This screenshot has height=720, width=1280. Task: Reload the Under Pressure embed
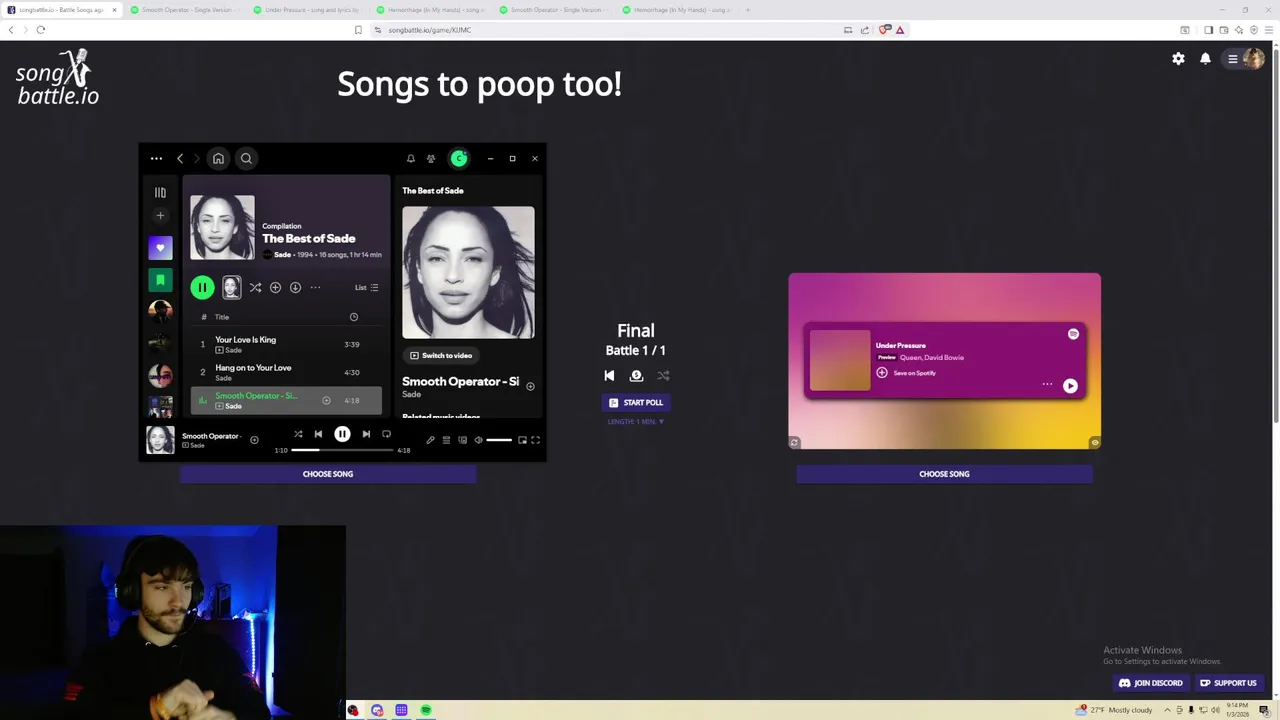(x=794, y=443)
